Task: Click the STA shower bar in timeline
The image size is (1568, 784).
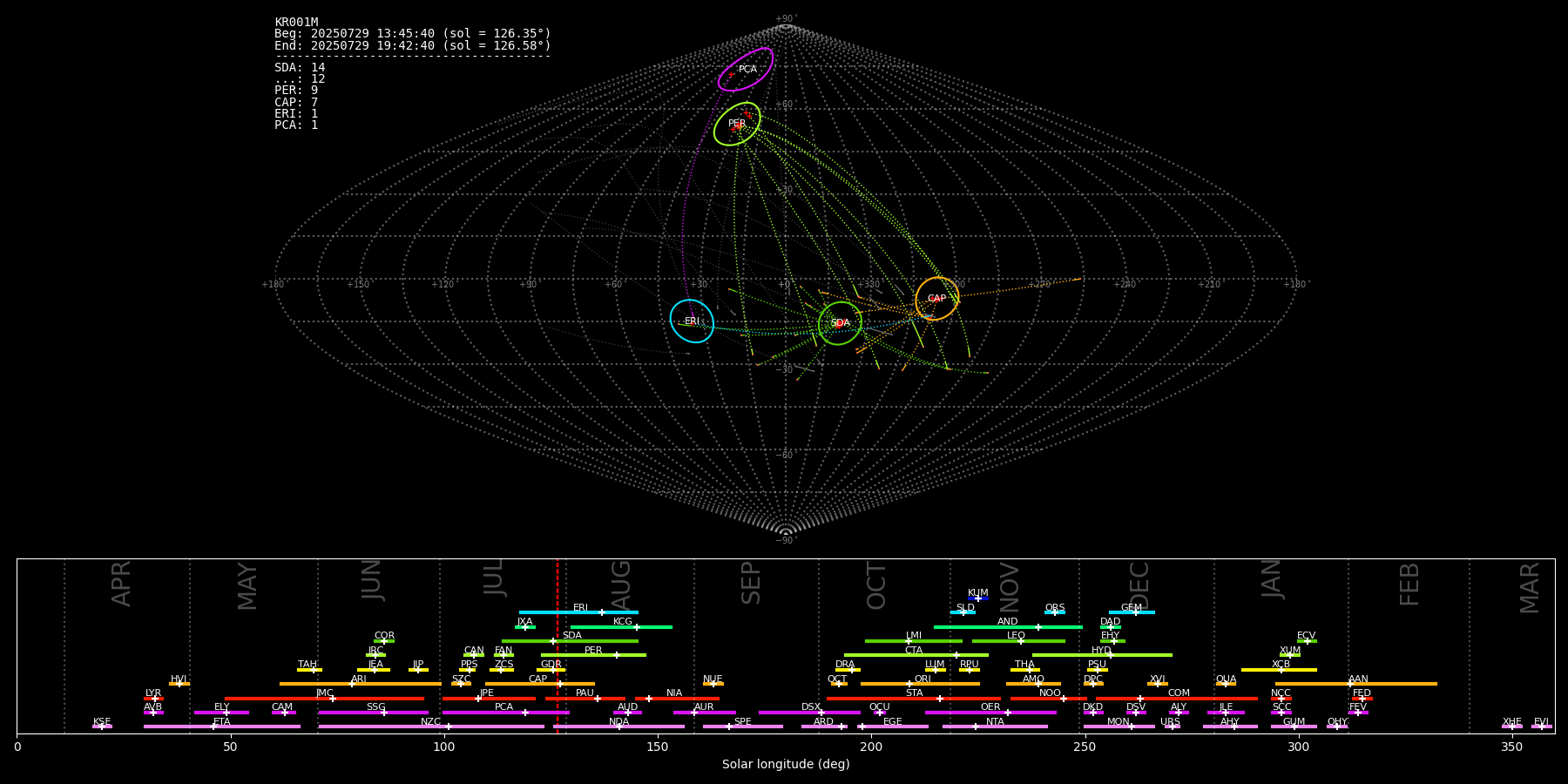Action: point(914,699)
